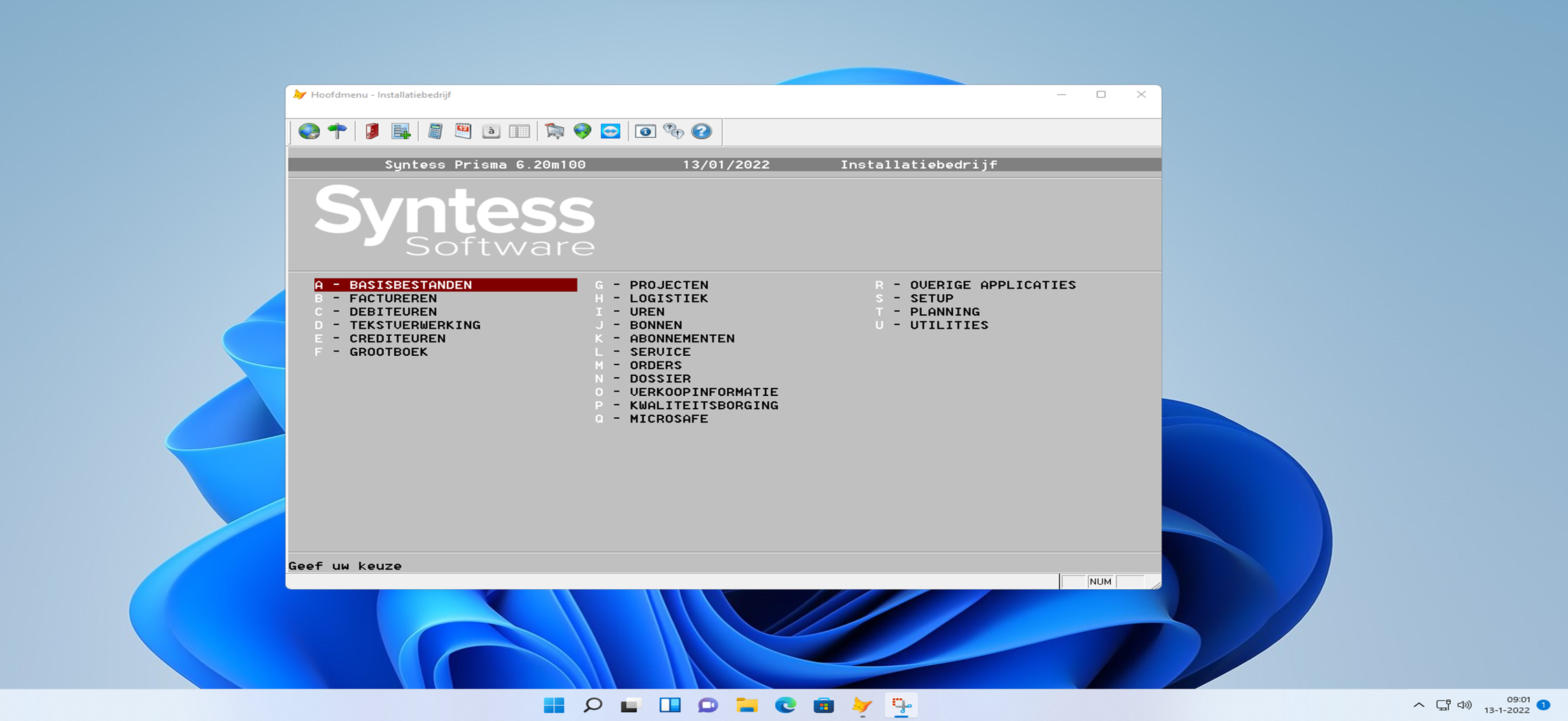Click the globe with plug network icon

[x=309, y=132]
